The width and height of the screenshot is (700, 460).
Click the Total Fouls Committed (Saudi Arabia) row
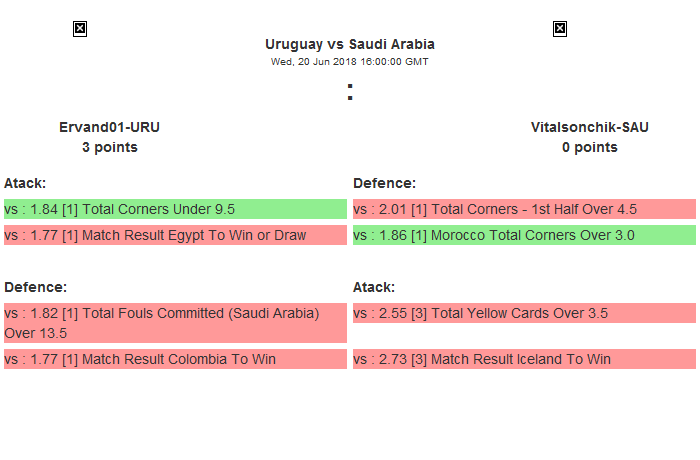tap(175, 323)
